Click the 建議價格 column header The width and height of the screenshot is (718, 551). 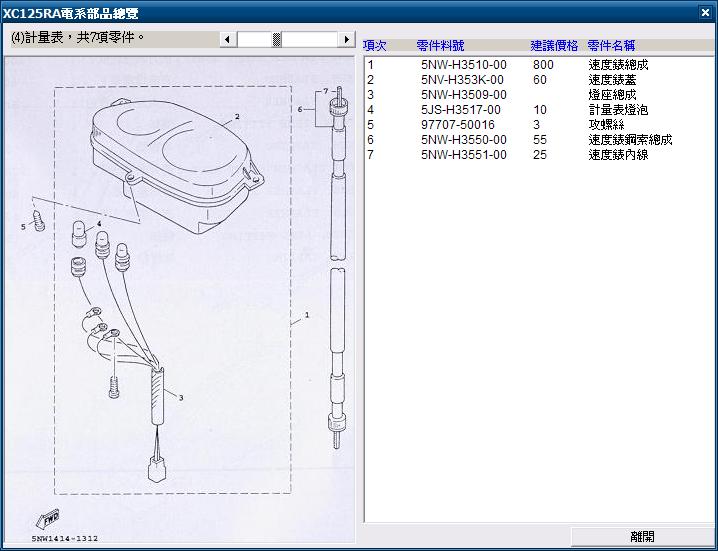point(554,46)
